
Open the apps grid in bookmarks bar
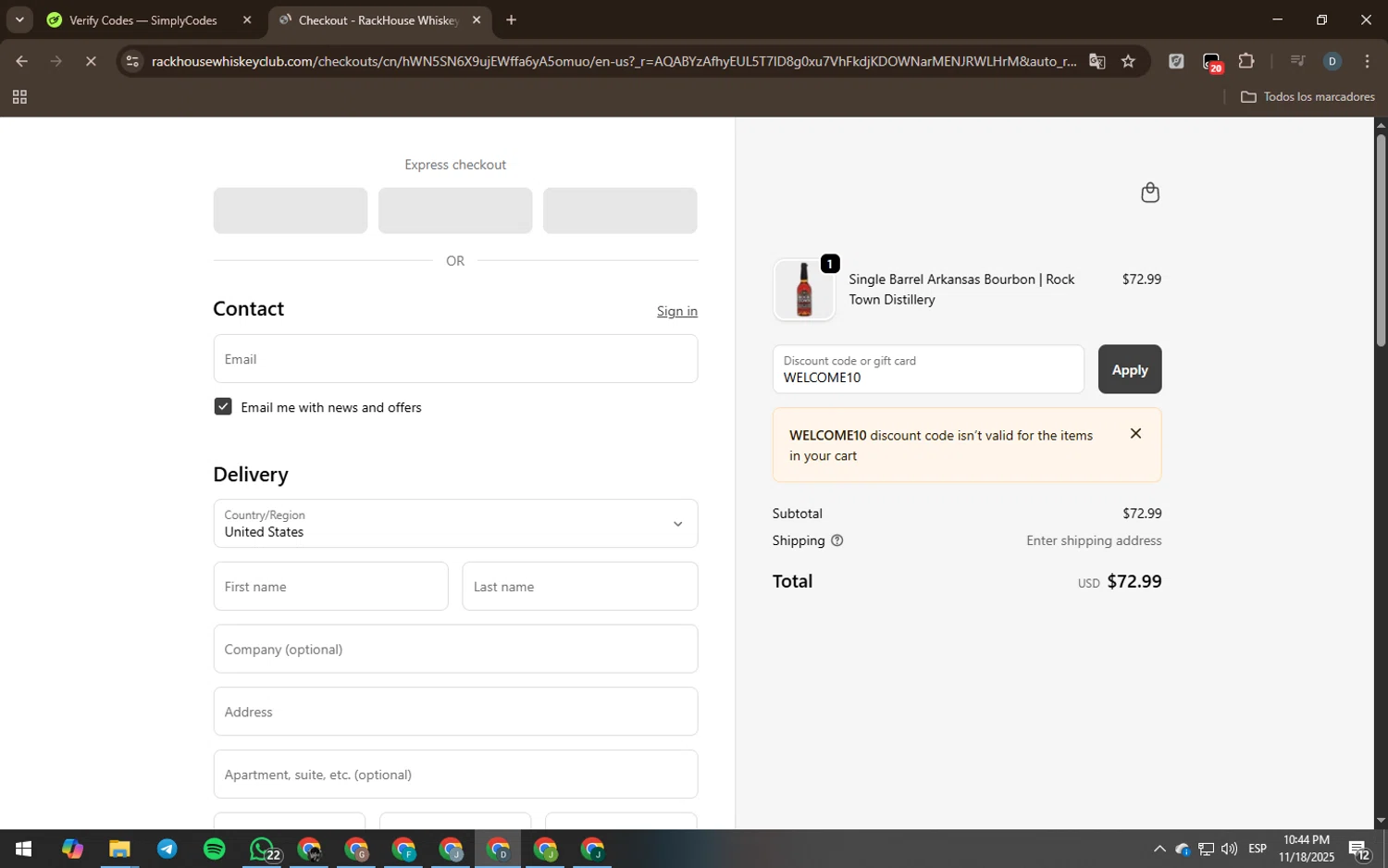pyautogui.click(x=19, y=97)
